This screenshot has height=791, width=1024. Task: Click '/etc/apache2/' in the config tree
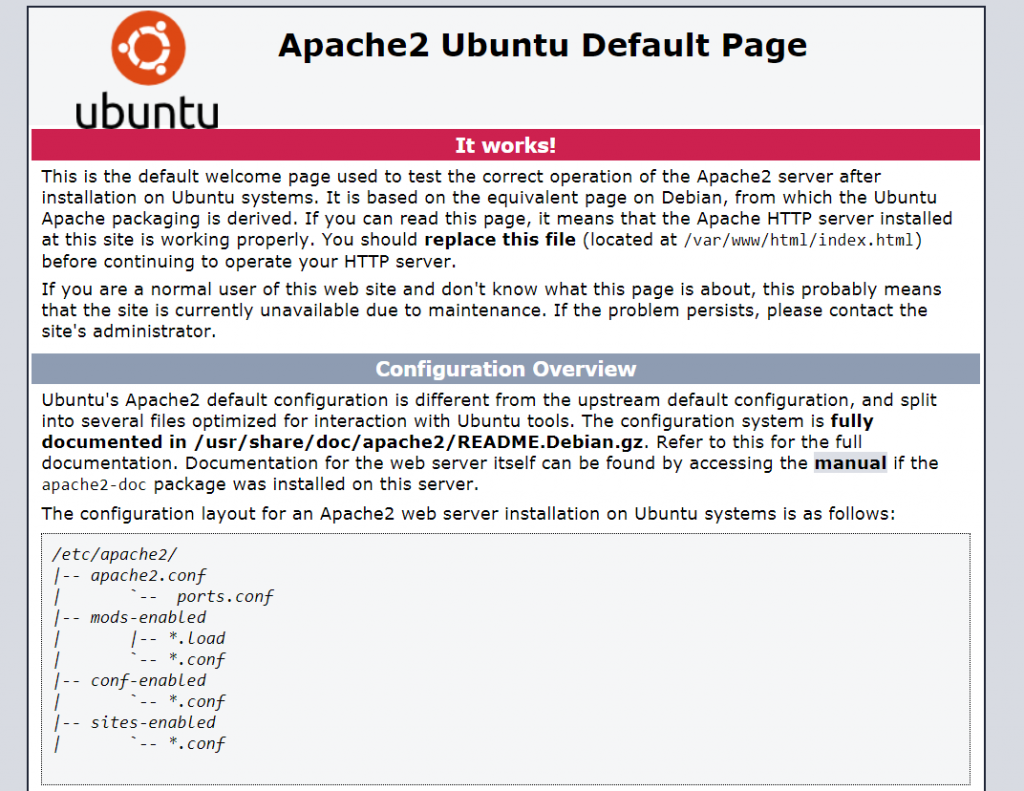tap(114, 555)
